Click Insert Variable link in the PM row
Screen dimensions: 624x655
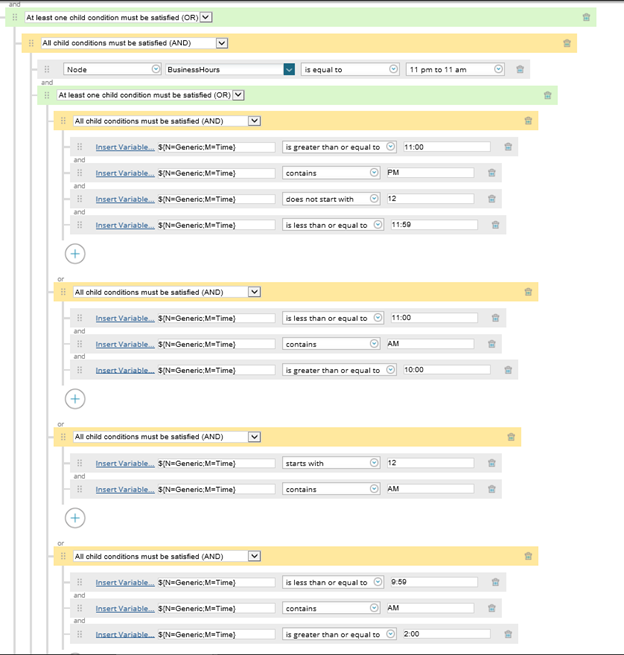(x=125, y=173)
